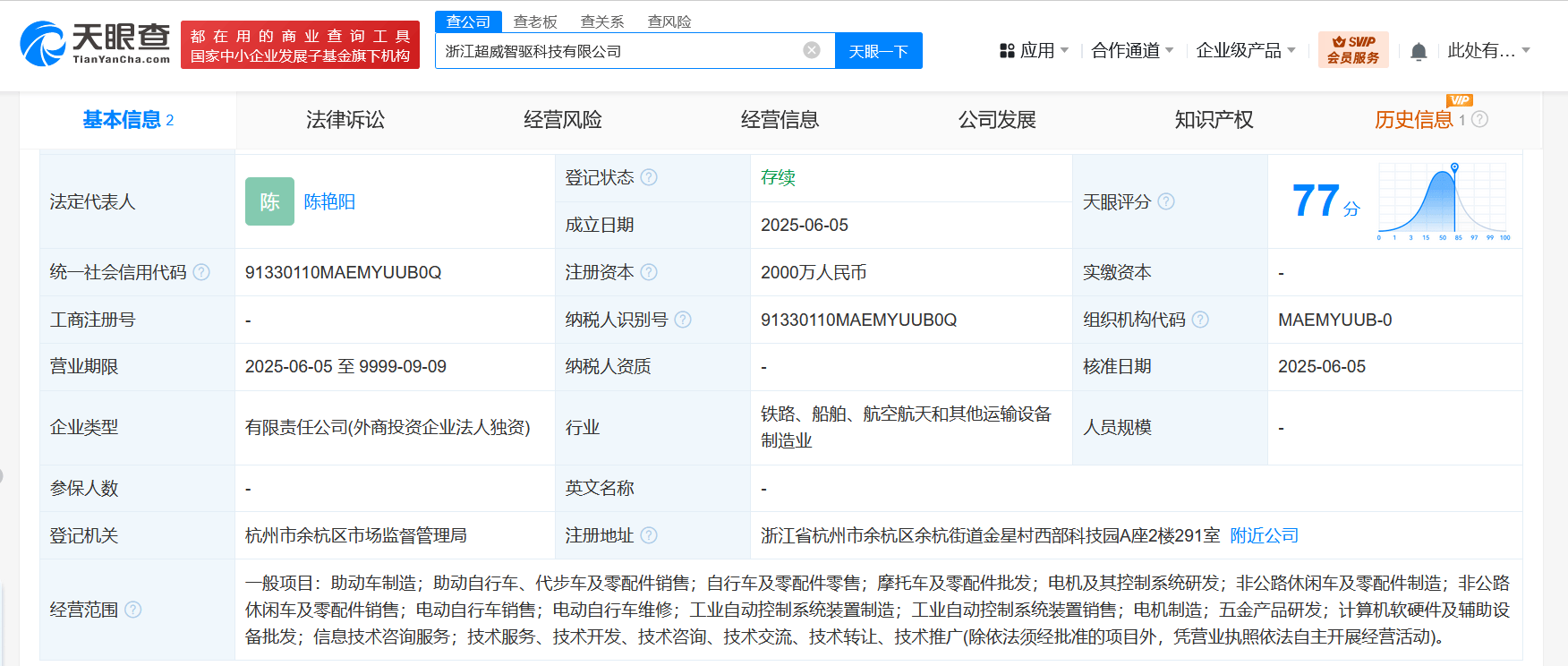Open the user account dropdown 此处有…
The image size is (1568, 666).
point(1488,51)
